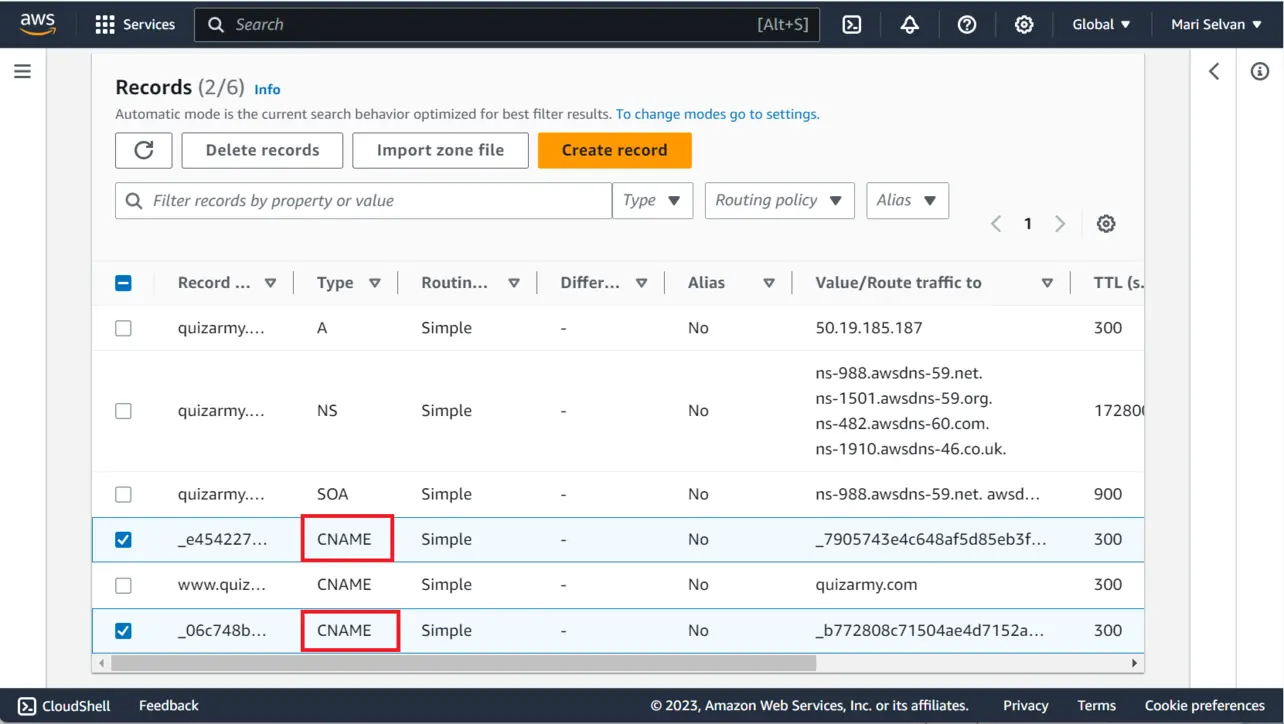Open the left navigation hamburger menu
The width and height of the screenshot is (1284, 724).
(22, 71)
